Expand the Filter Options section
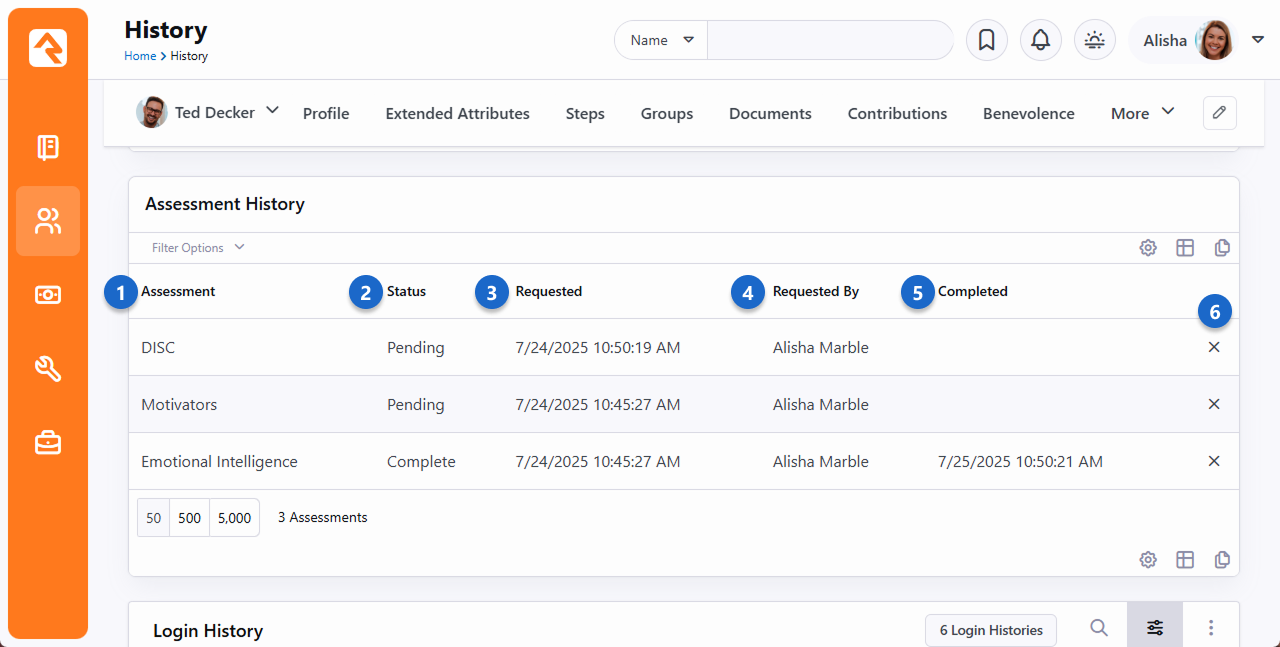The width and height of the screenshot is (1280, 647). point(197,248)
